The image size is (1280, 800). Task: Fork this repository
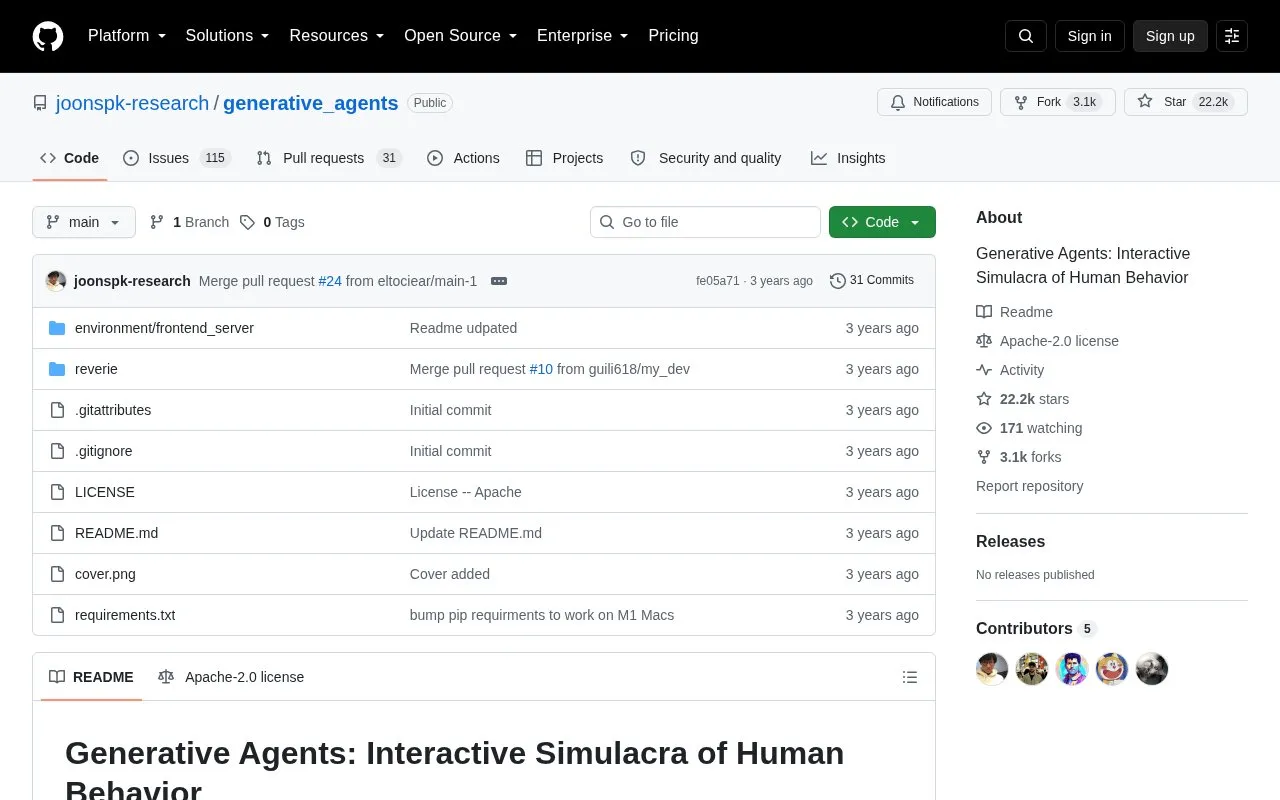pyautogui.click(x=1057, y=102)
